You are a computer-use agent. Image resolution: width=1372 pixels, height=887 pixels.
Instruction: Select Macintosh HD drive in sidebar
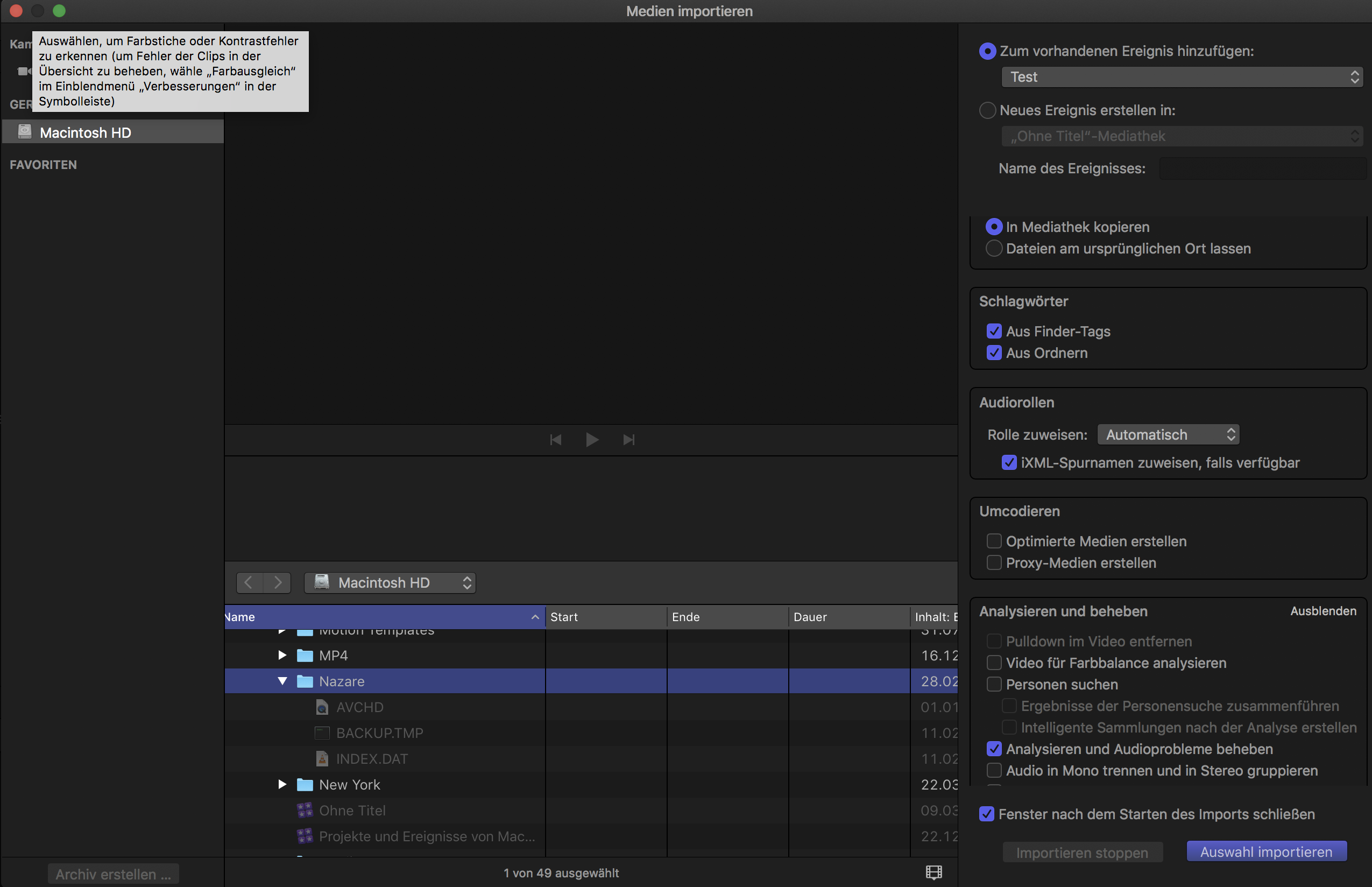point(85,132)
